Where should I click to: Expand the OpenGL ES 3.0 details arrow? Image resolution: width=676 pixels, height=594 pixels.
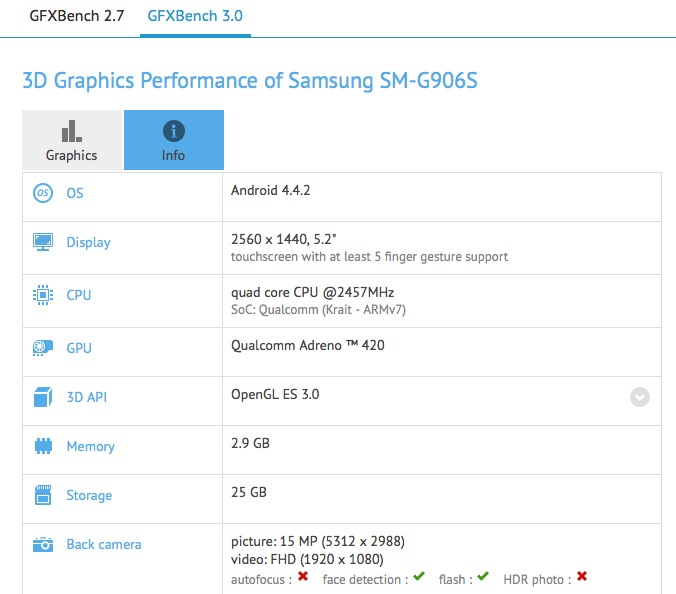[640, 397]
